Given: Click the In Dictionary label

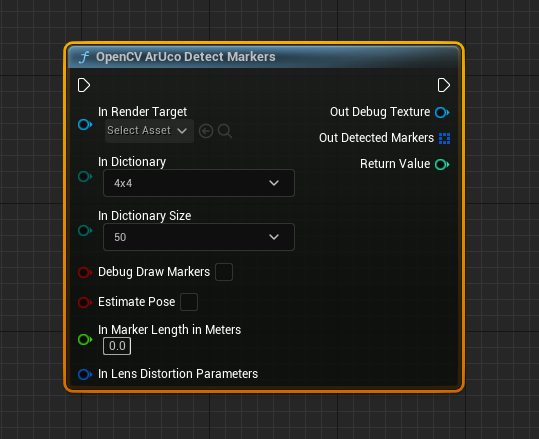Looking at the screenshot, I should click(x=132, y=162).
